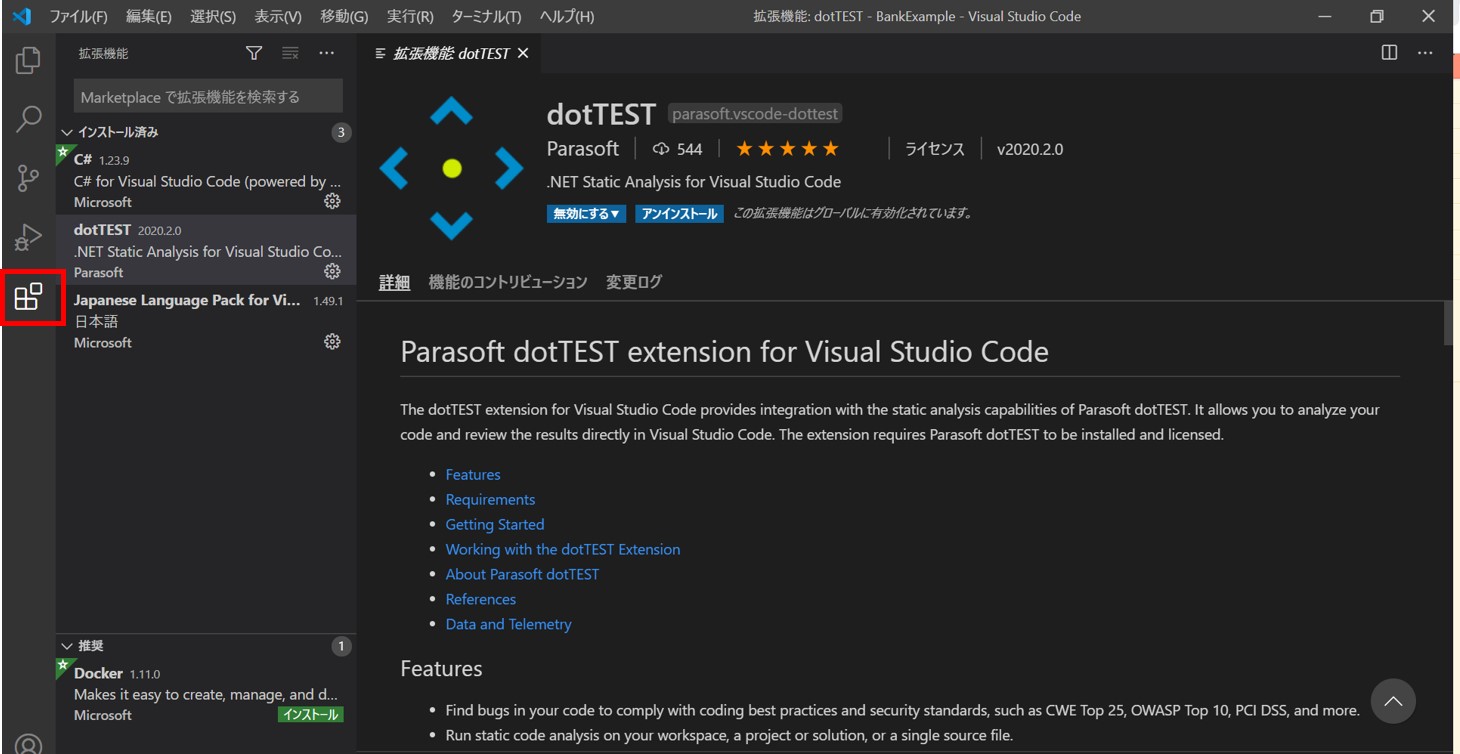This screenshot has height=754, width=1460.
Task: Open the C# extension gear settings
Action: point(332,201)
